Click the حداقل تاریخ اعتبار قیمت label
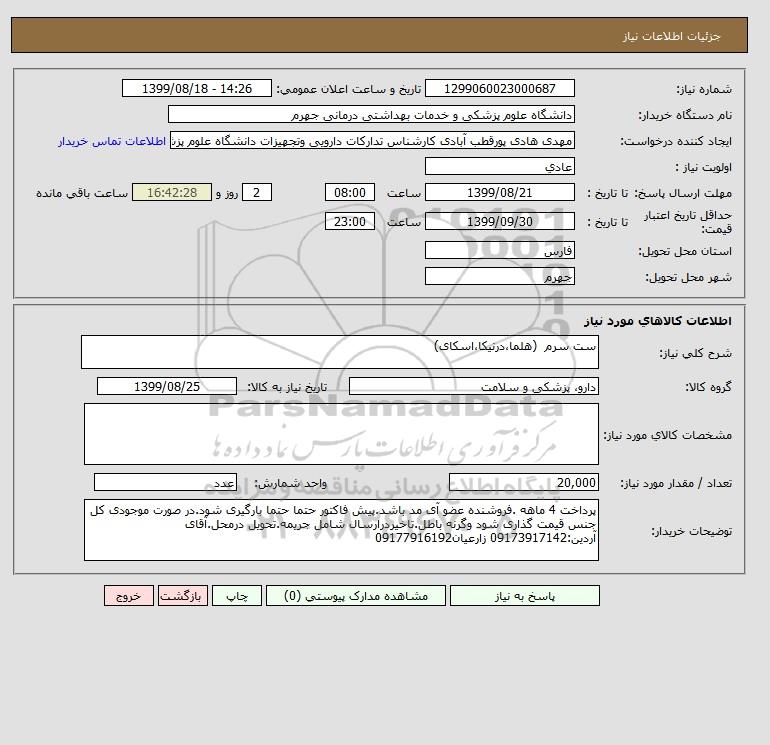The width and height of the screenshot is (770, 745). pyautogui.click(x=688, y=222)
